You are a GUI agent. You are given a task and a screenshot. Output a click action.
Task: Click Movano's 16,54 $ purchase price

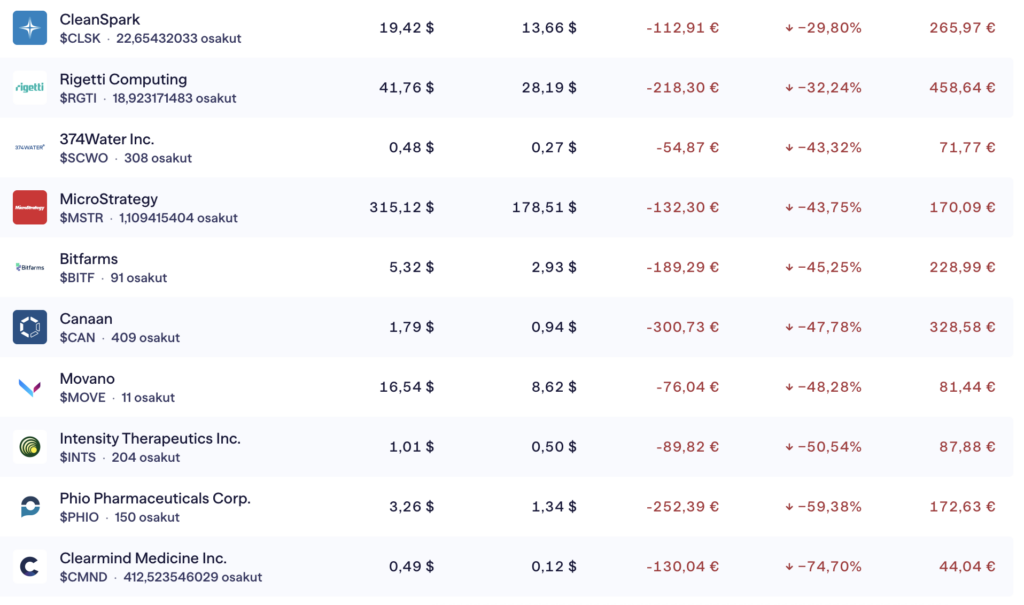point(406,387)
